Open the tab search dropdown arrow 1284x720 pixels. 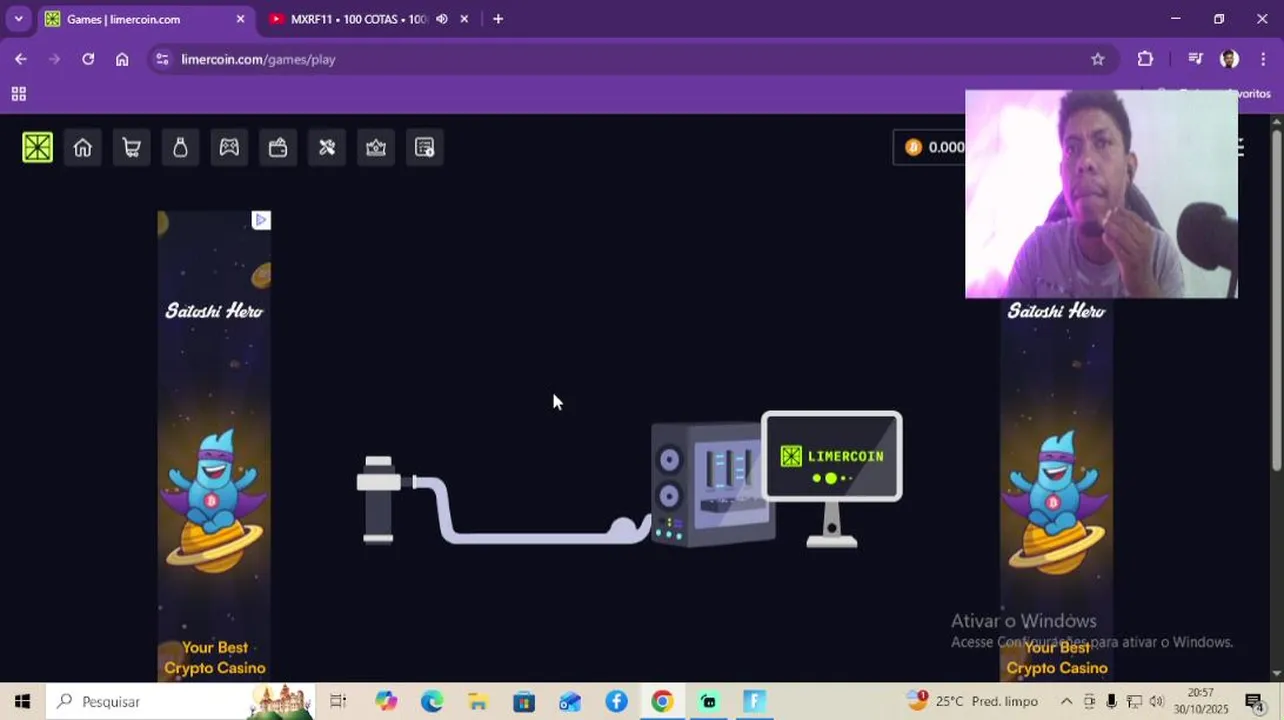coord(18,19)
